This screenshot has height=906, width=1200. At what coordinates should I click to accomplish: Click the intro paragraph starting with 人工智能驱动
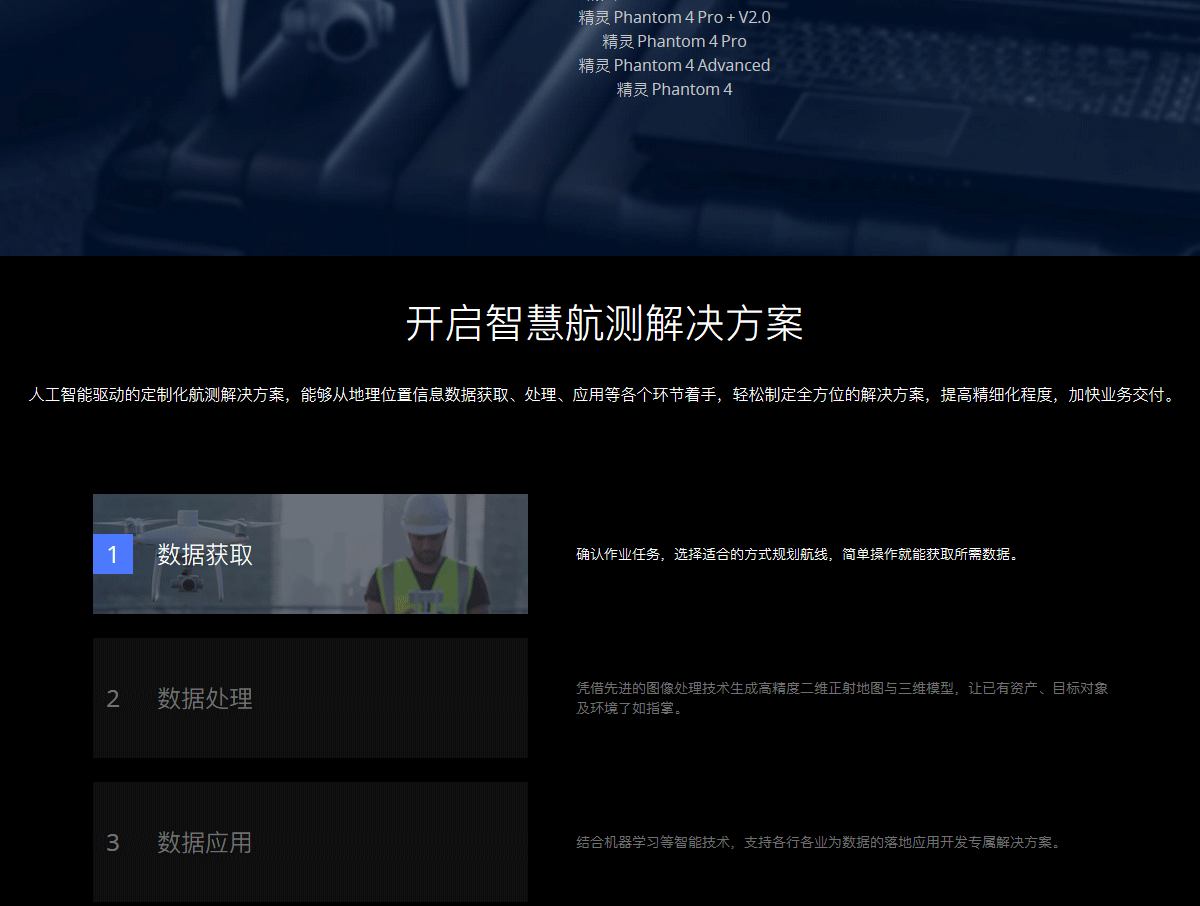point(600,395)
